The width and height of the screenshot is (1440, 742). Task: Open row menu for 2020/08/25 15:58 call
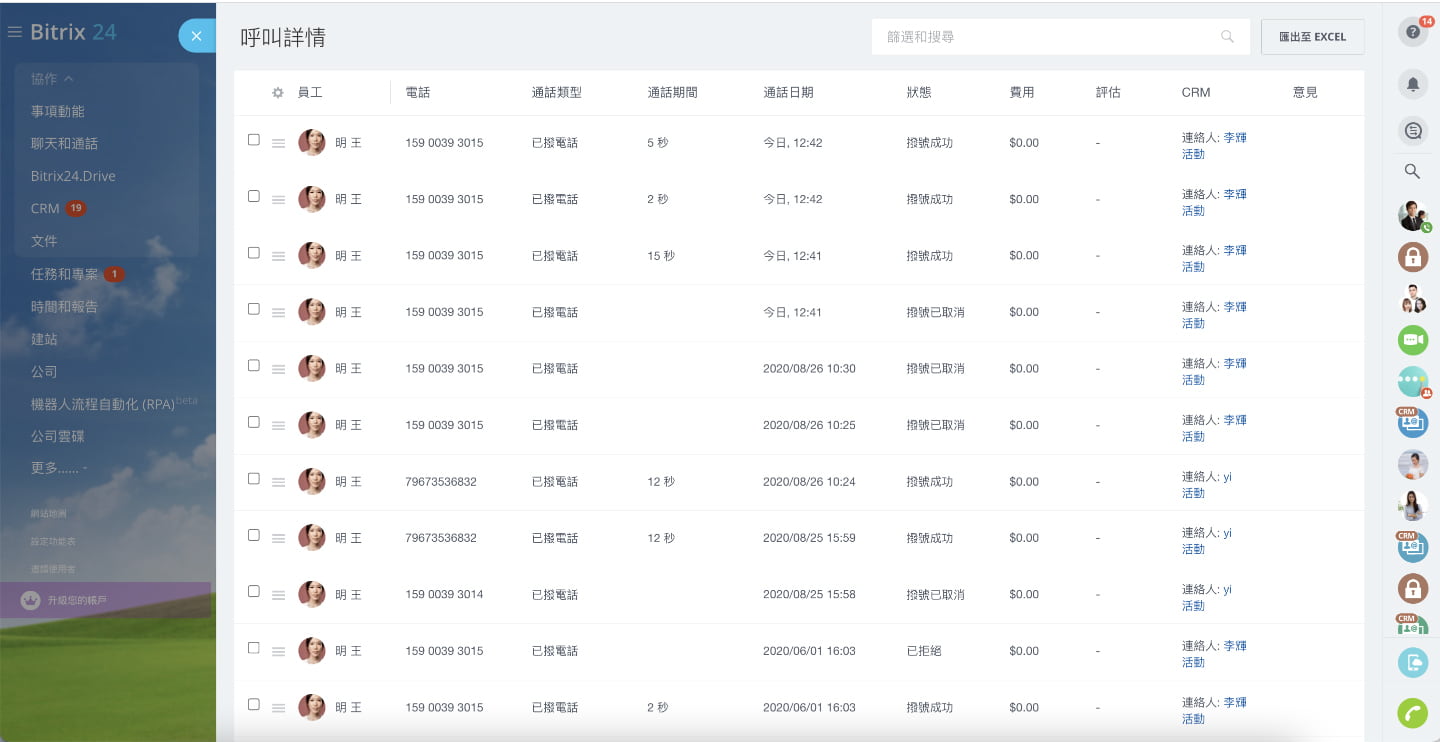pyautogui.click(x=279, y=595)
